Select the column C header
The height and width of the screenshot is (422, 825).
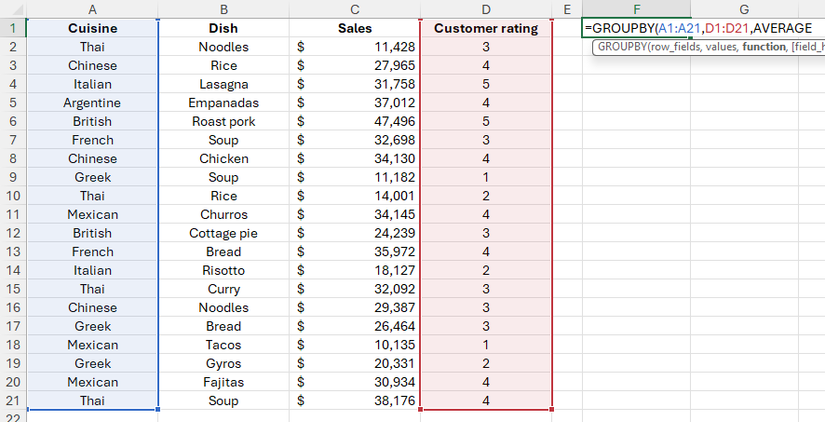coord(354,9)
